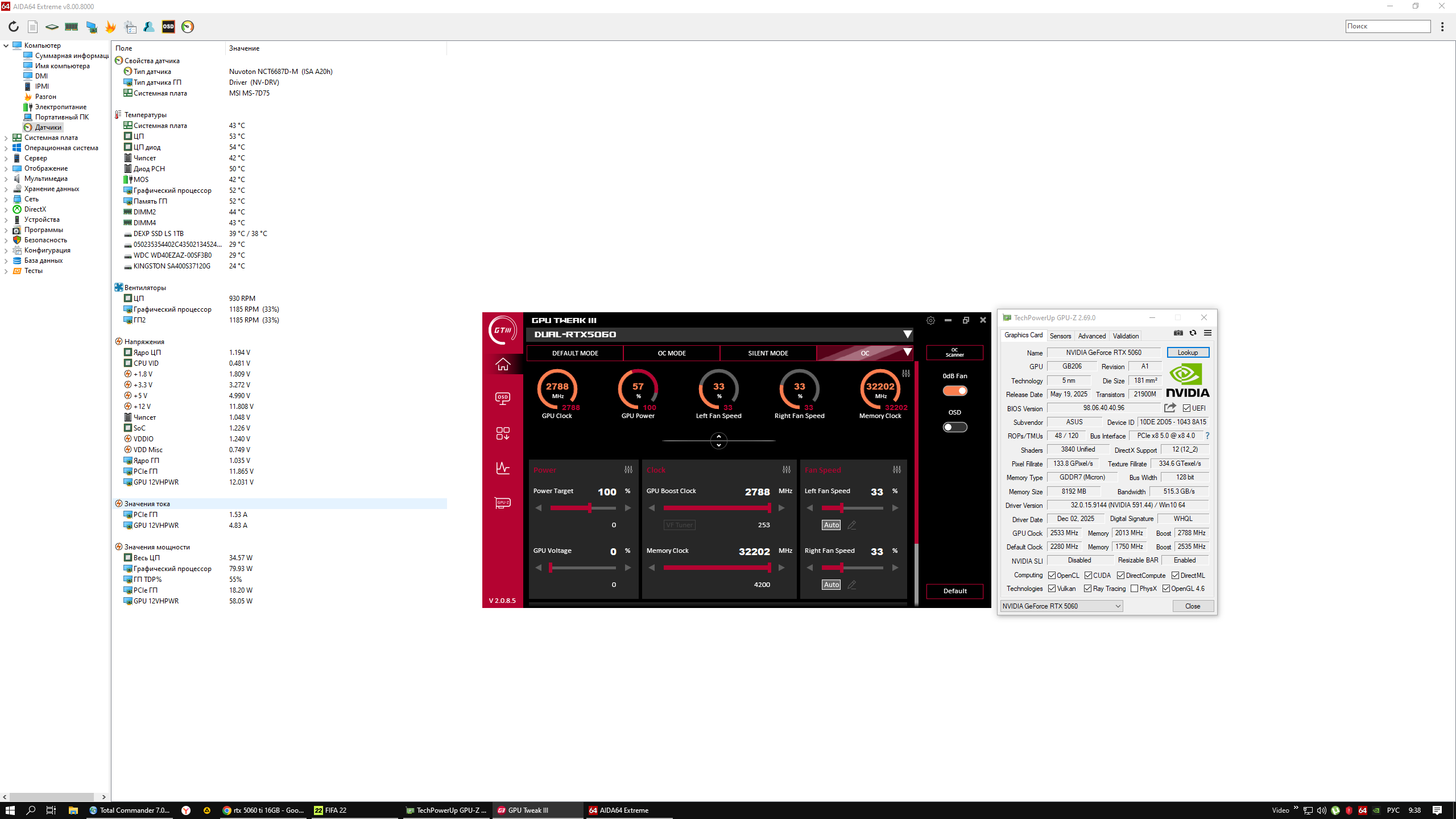
Task: Toggle the 0dB Fan switch
Action: tap(955, 391)
